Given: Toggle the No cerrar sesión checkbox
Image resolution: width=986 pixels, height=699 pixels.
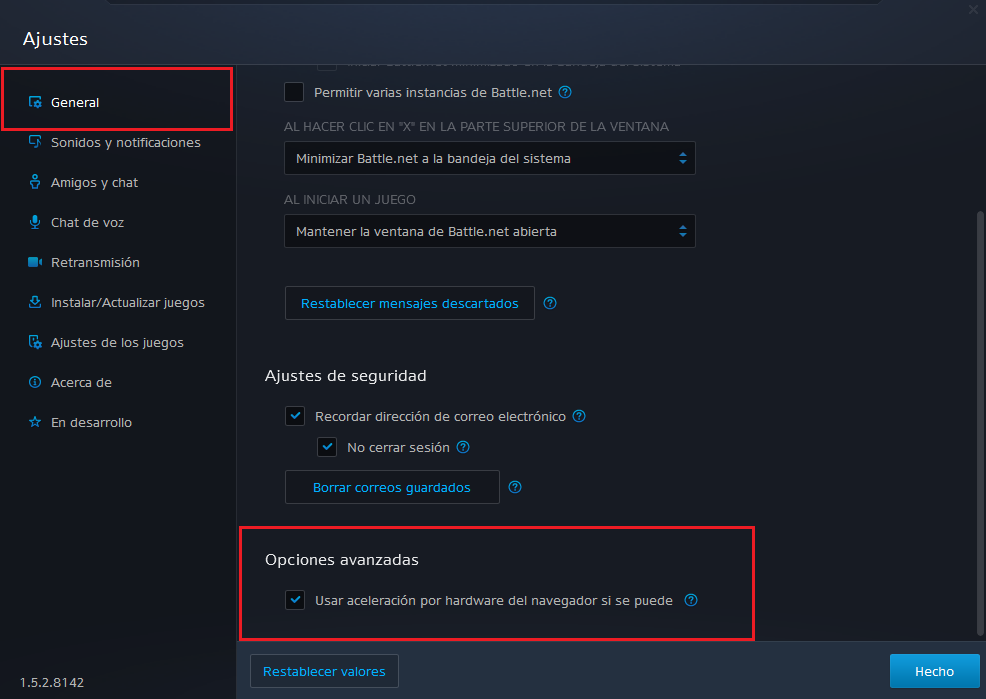Looking at the screenshot, I should pos(327,447).
